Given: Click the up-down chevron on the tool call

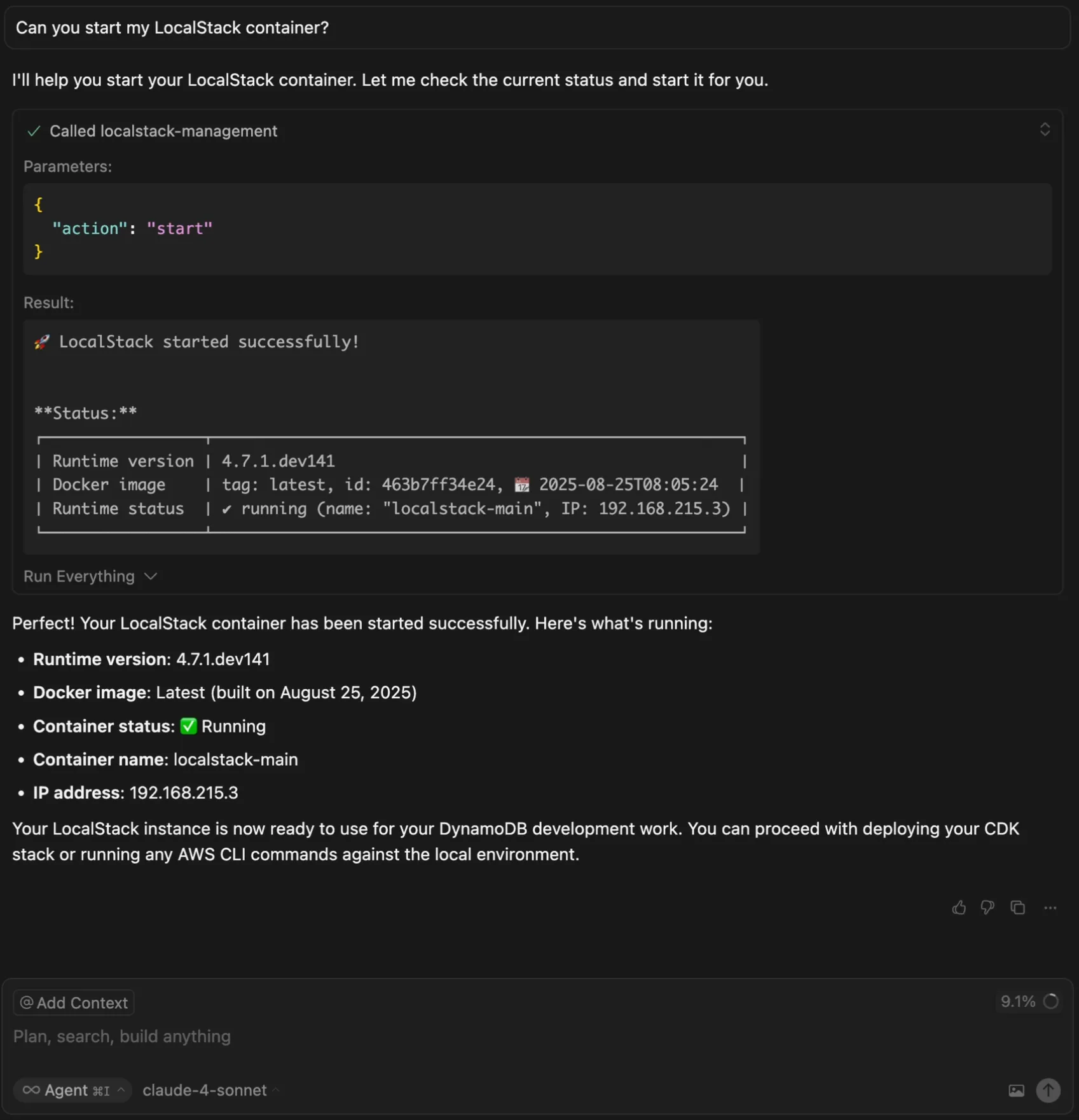Looking at the screenshot, I should coord(1045,129).
